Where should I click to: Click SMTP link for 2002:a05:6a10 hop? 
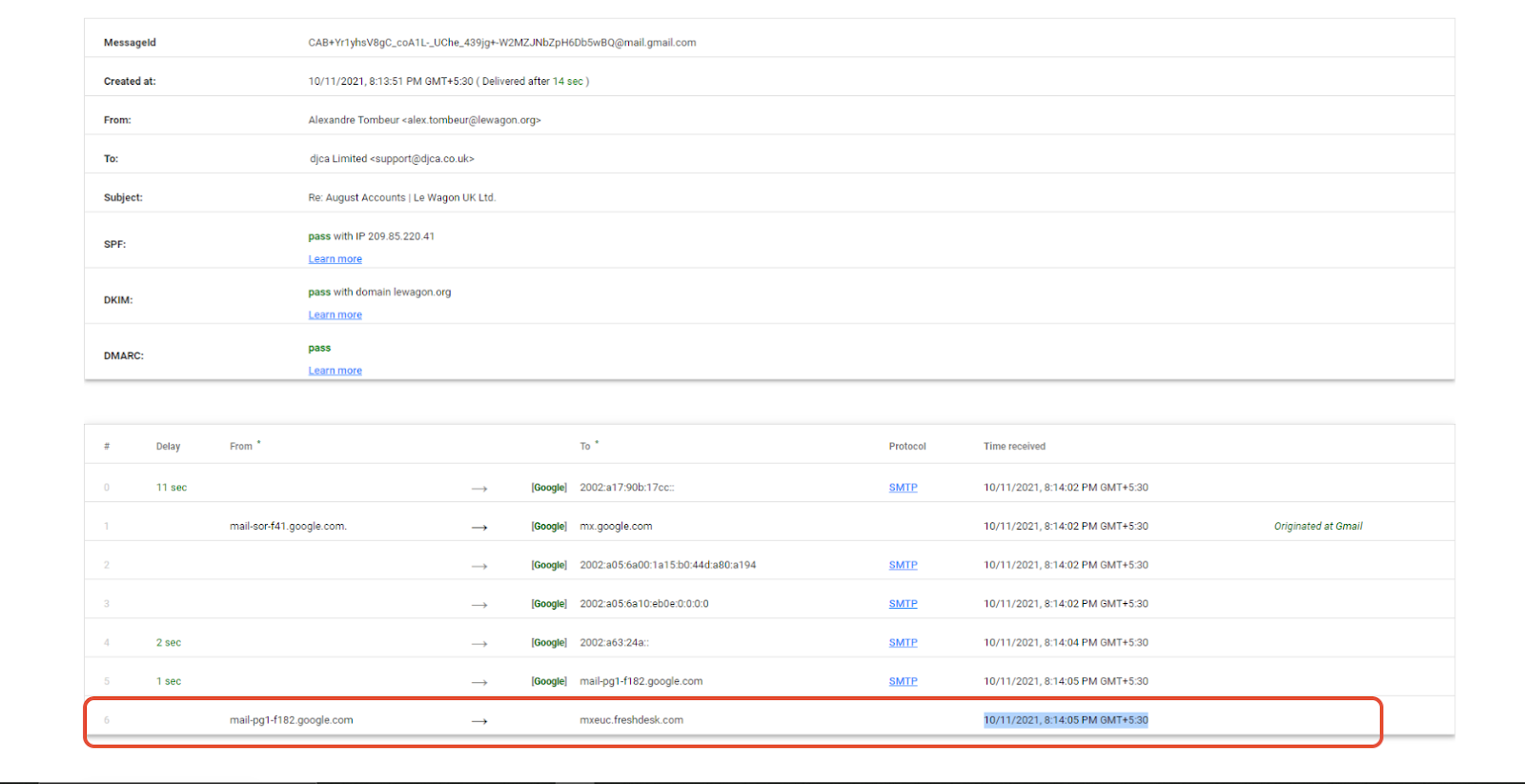[x=903, y=604]
